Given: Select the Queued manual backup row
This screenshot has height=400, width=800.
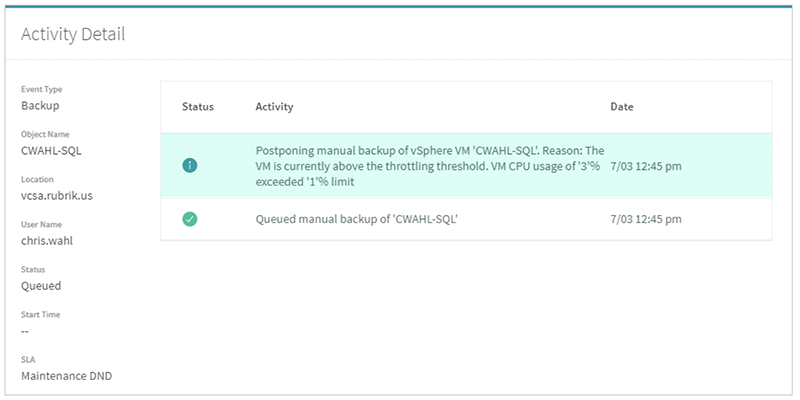Looking at the screenshot, I should point(466,219).
